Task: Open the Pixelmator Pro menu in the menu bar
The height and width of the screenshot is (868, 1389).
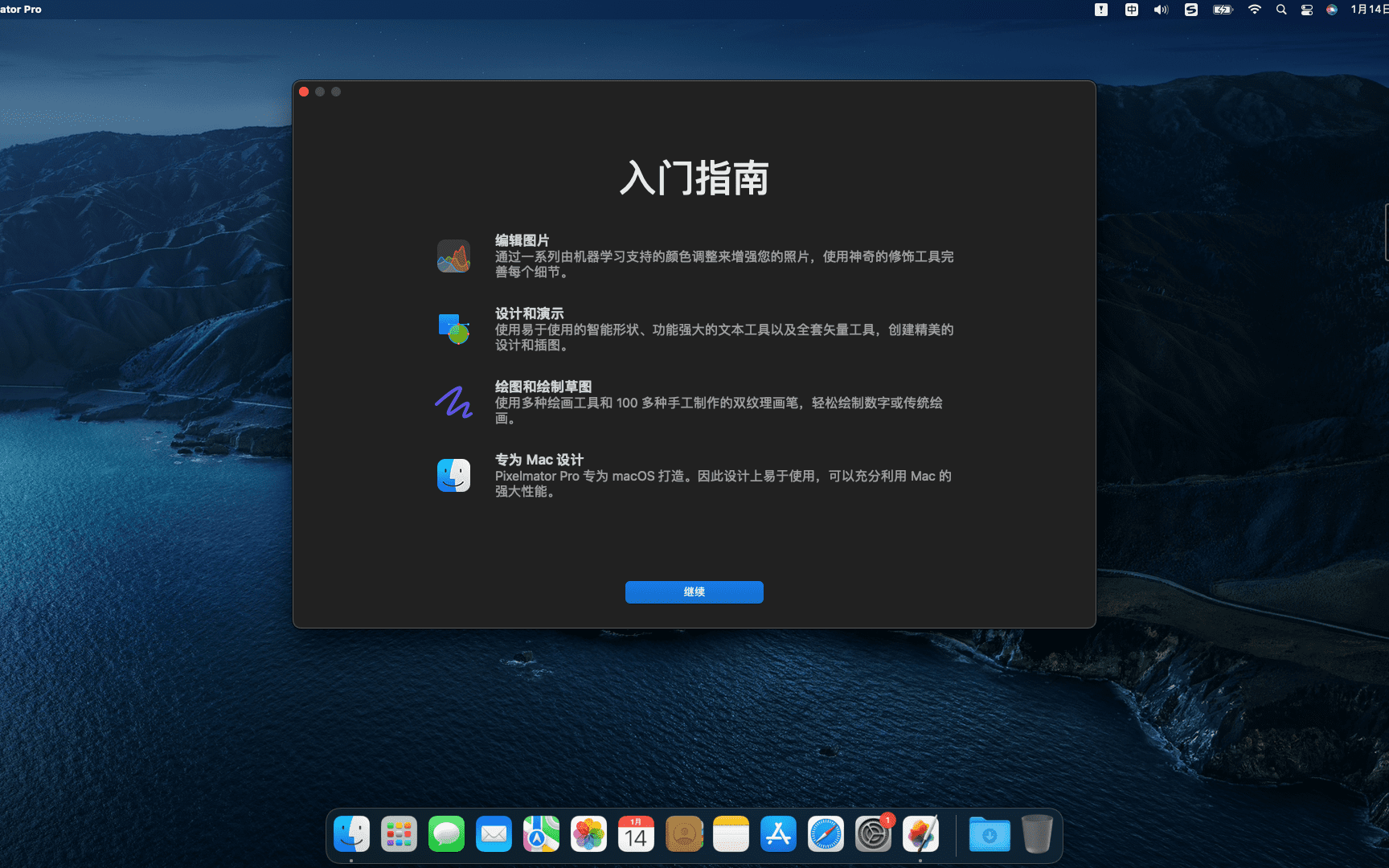Action: pyautogui.click(x=20, y=9)
